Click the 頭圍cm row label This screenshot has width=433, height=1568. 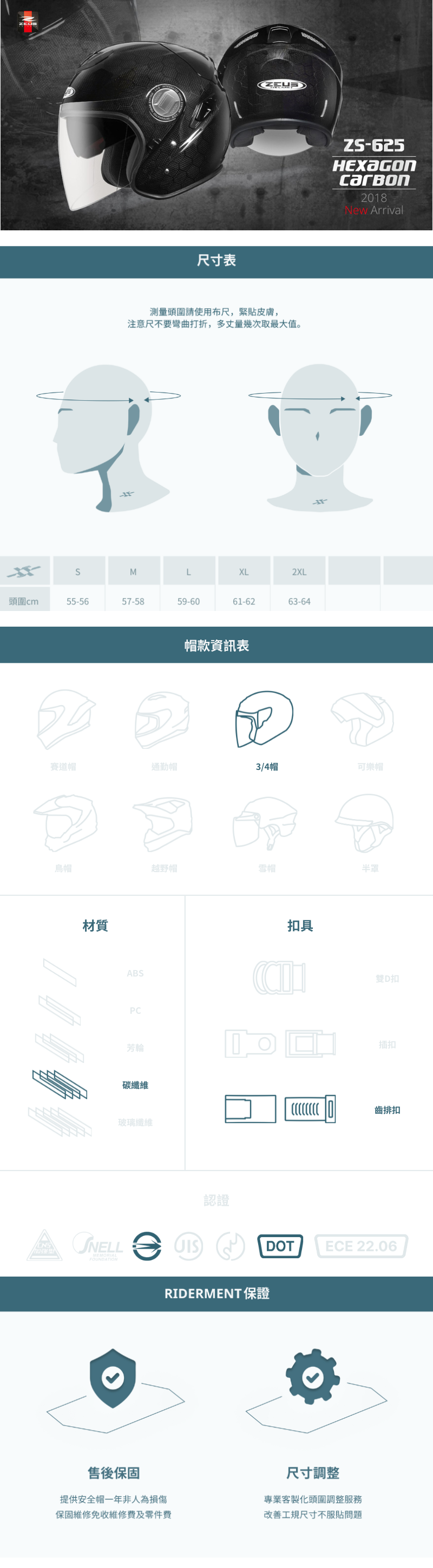[25, 600]
